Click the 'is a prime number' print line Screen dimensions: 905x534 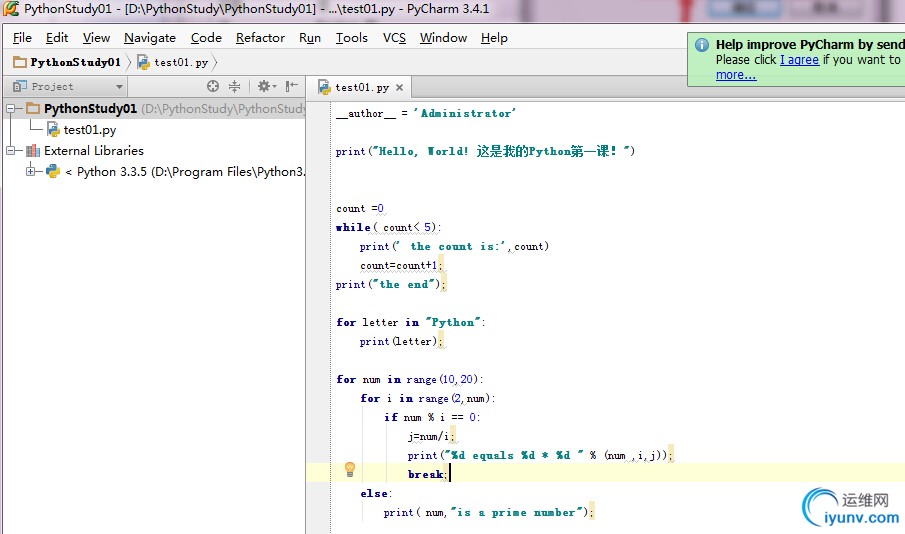point(488,513)
